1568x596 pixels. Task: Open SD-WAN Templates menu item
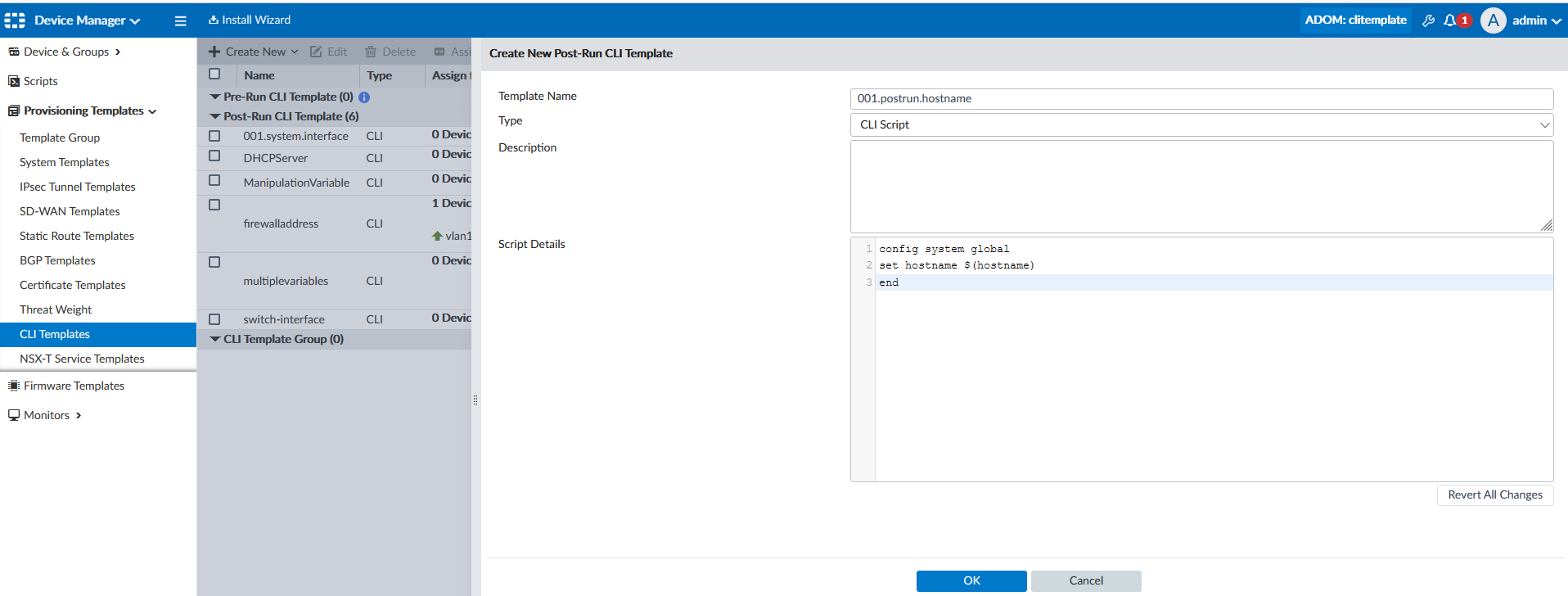70,211
